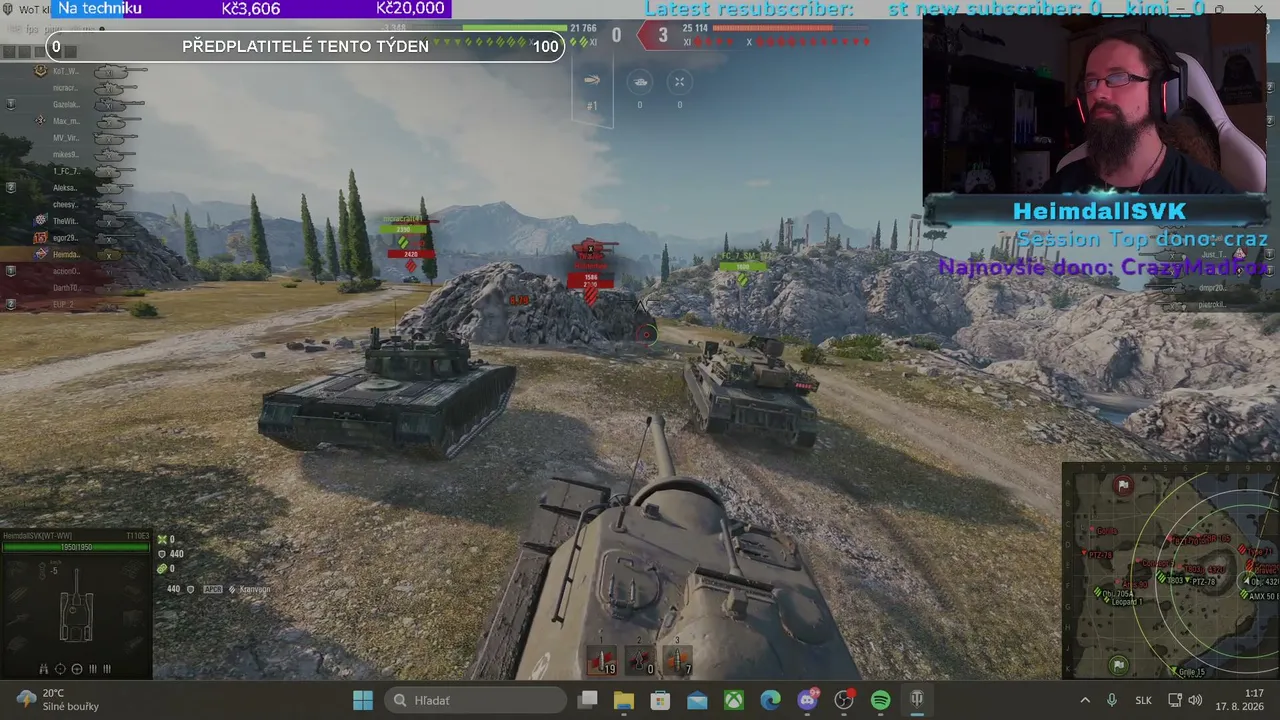The width and height of the screenshot is (1280, 720).
Task: Click the streamer webcam overlay
Action: (1094, 103)
